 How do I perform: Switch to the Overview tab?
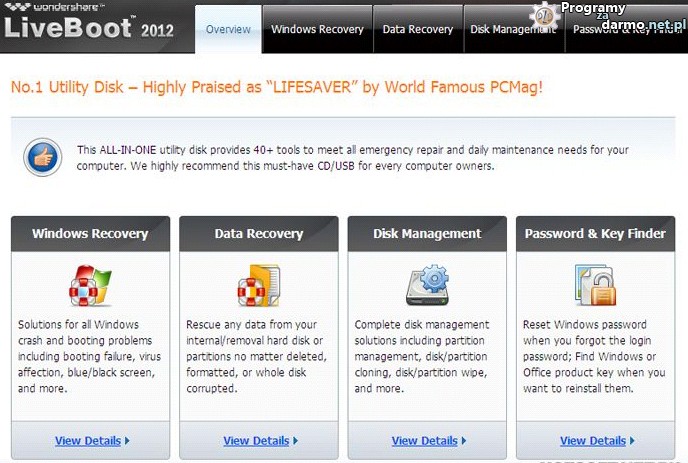coord(228,30)
